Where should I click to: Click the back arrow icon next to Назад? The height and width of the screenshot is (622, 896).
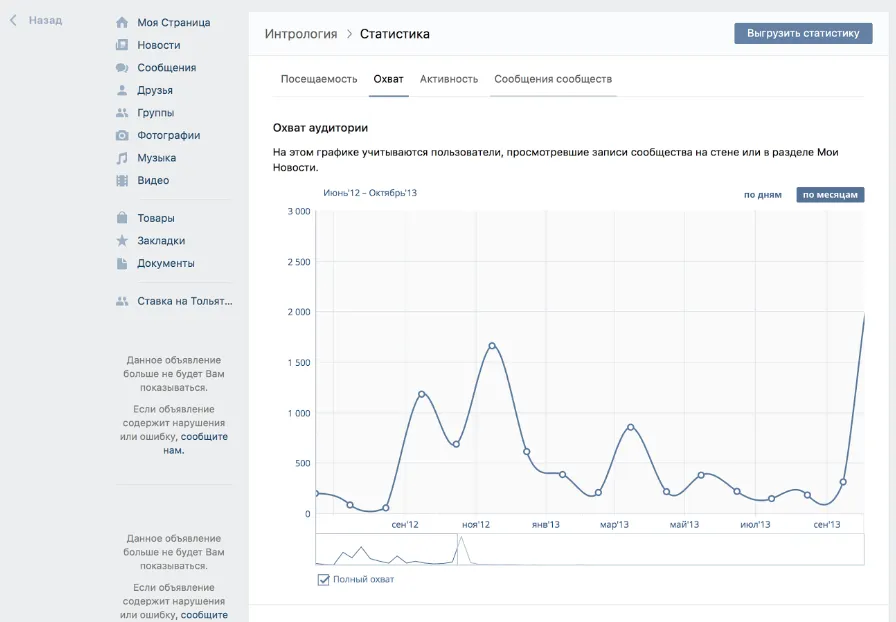(x=13, y=20)
